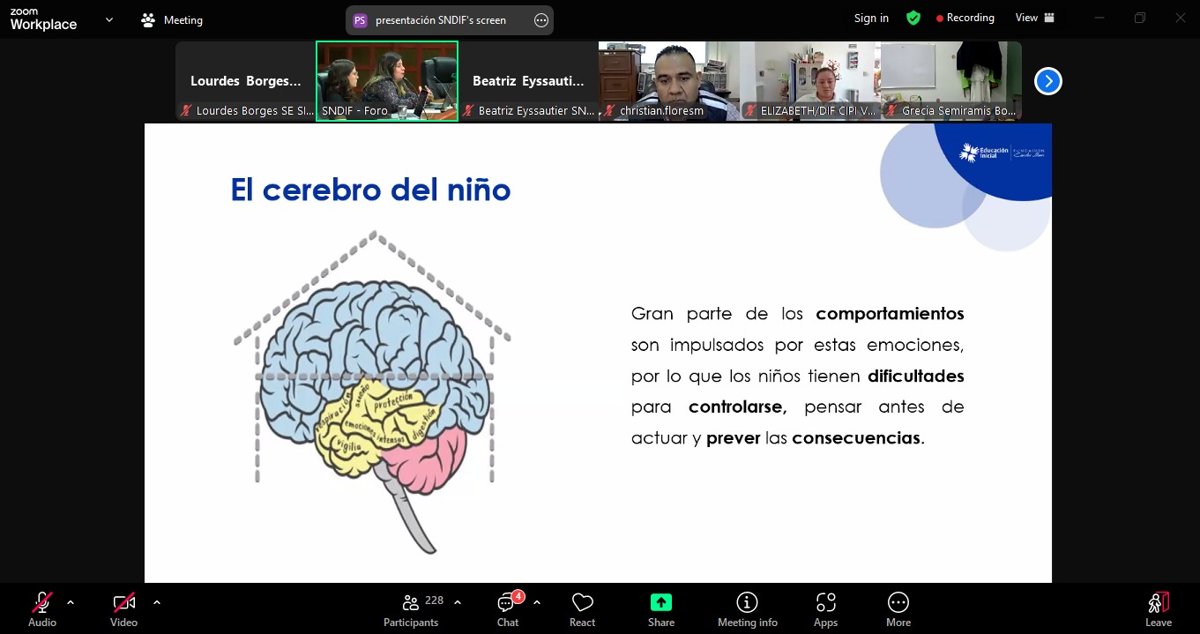The image size is (1200, 634).
Task: Click the green Share screen button
Action: coord(661,609)
